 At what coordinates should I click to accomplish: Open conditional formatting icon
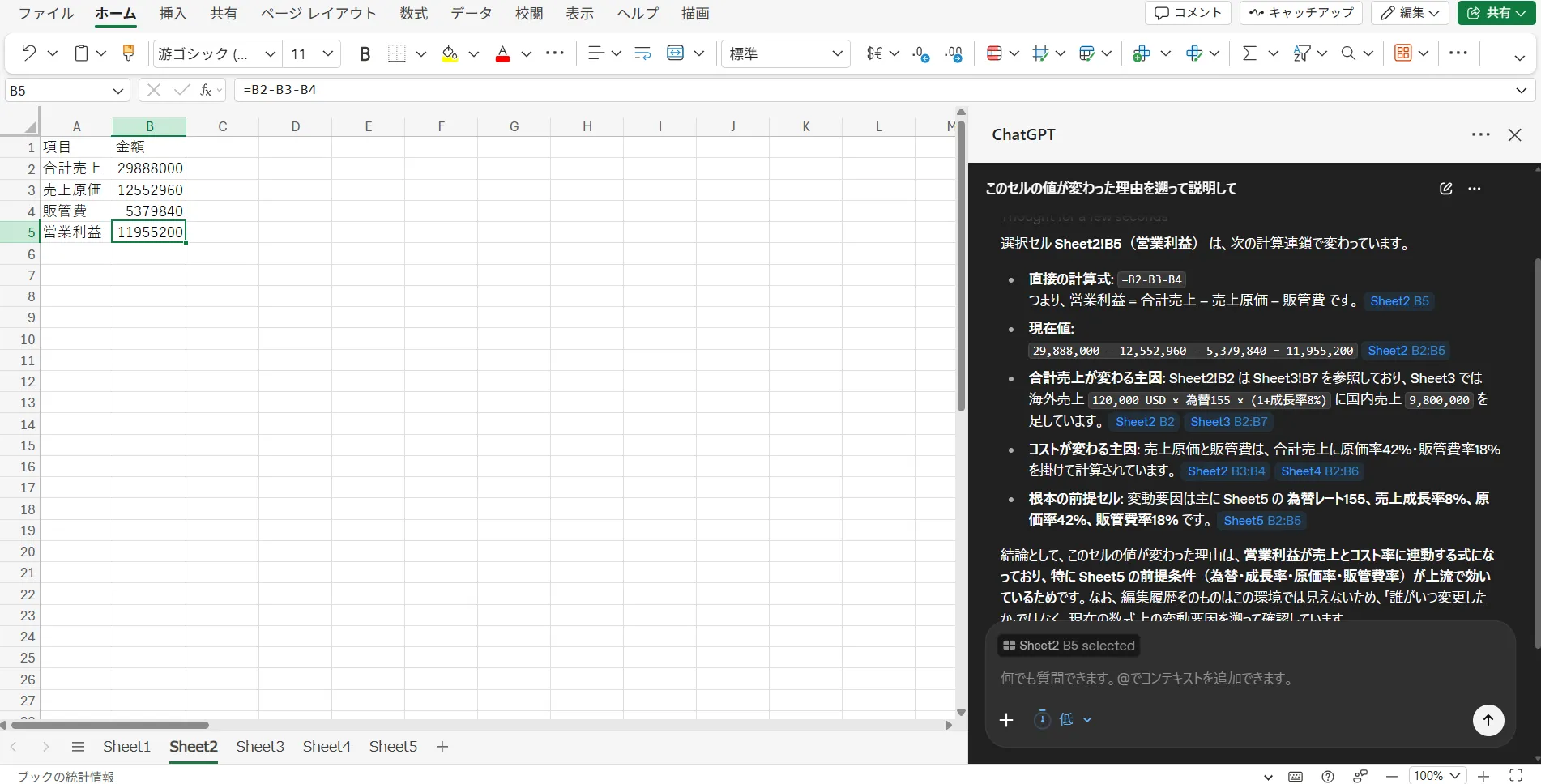tap(994, 53)
